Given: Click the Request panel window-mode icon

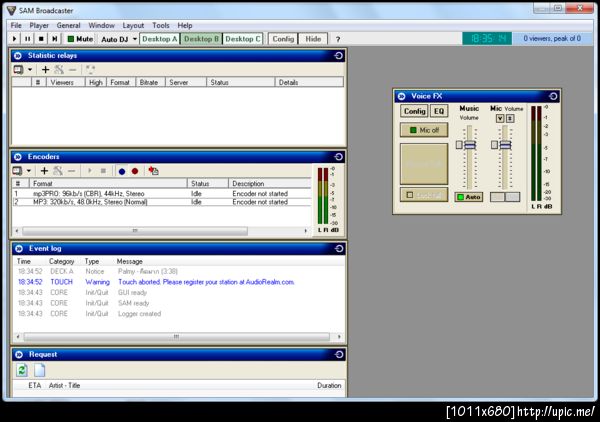Looking at the screenshot, I should pyautogui.click(x=339, y=355).
